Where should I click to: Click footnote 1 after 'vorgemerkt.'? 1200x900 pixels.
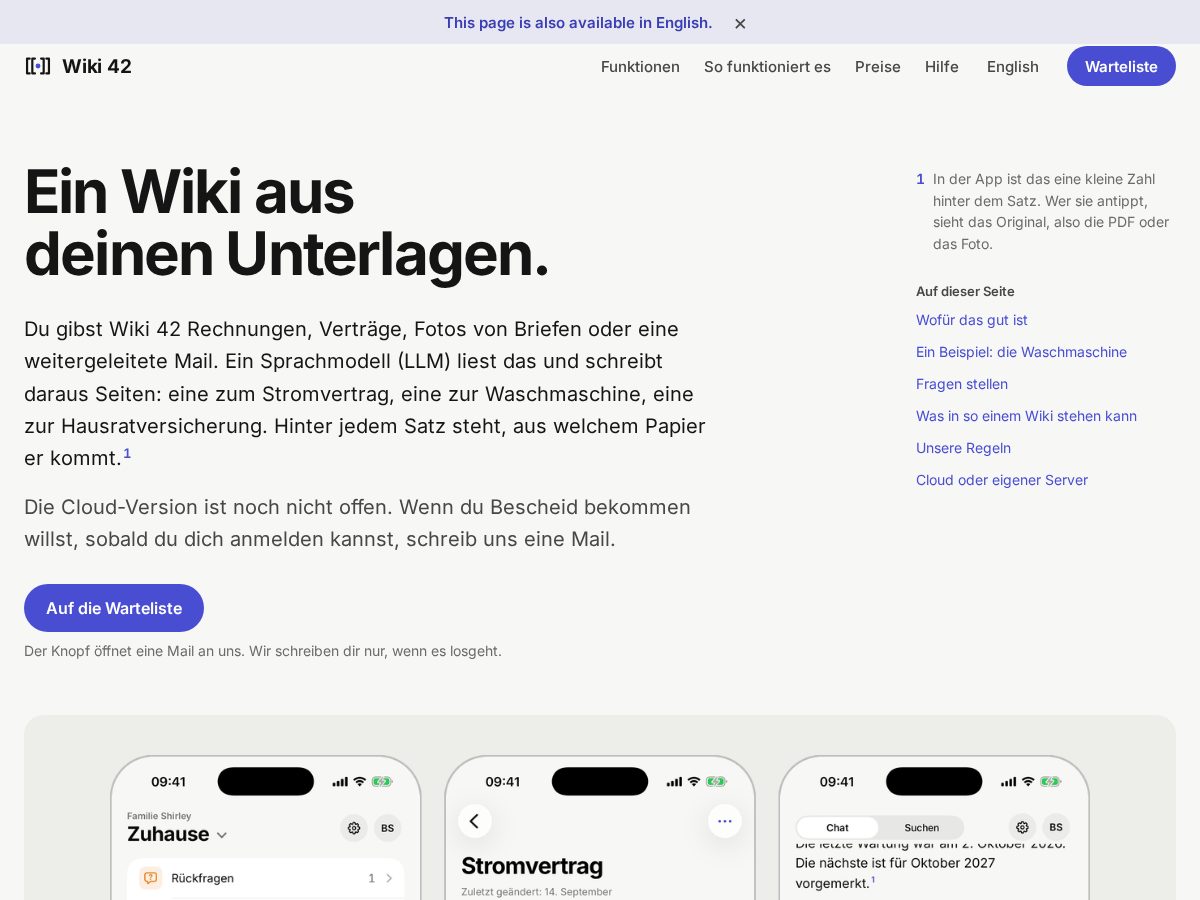pos(873,880)
